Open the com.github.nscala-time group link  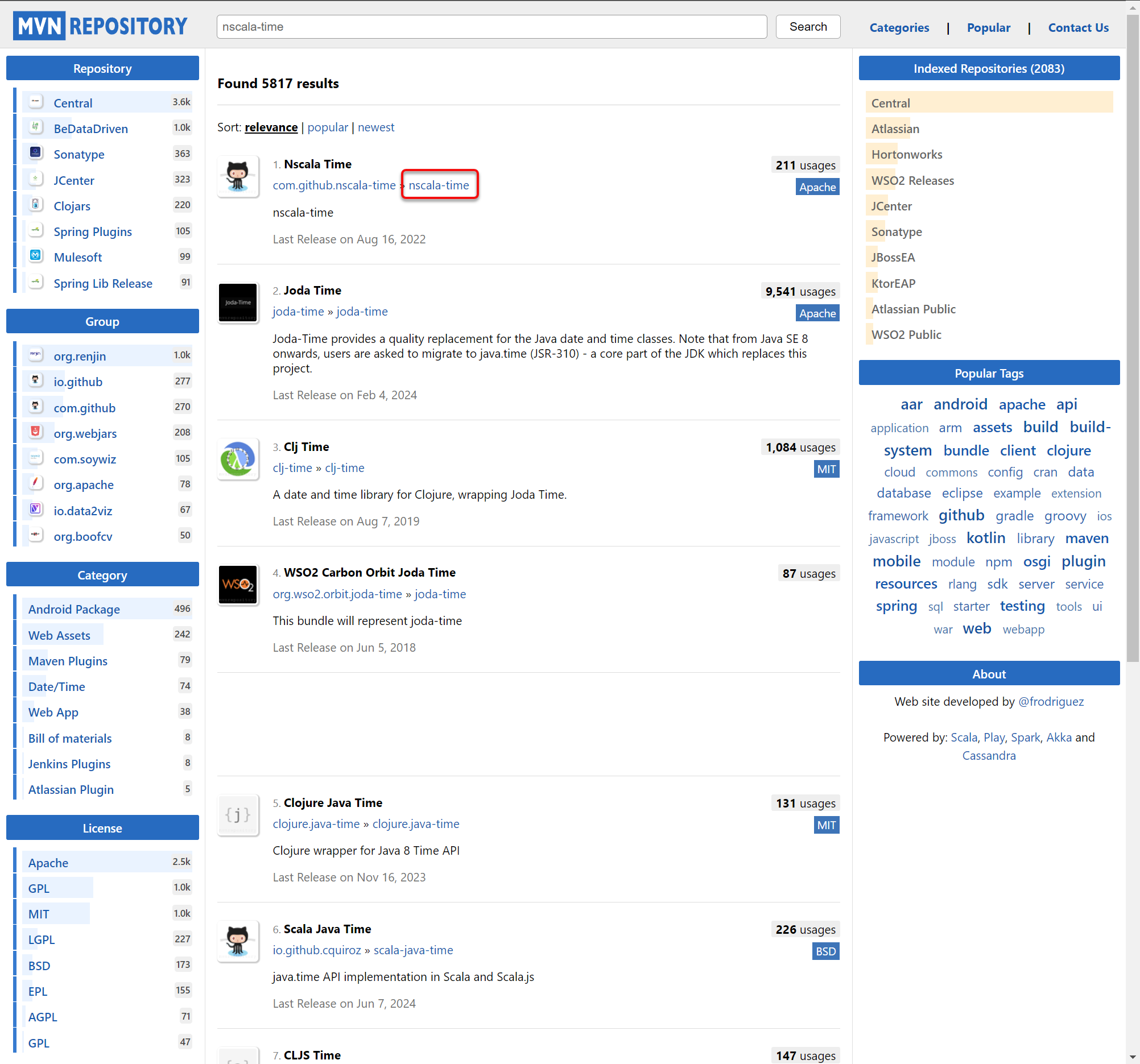[334, 185]
